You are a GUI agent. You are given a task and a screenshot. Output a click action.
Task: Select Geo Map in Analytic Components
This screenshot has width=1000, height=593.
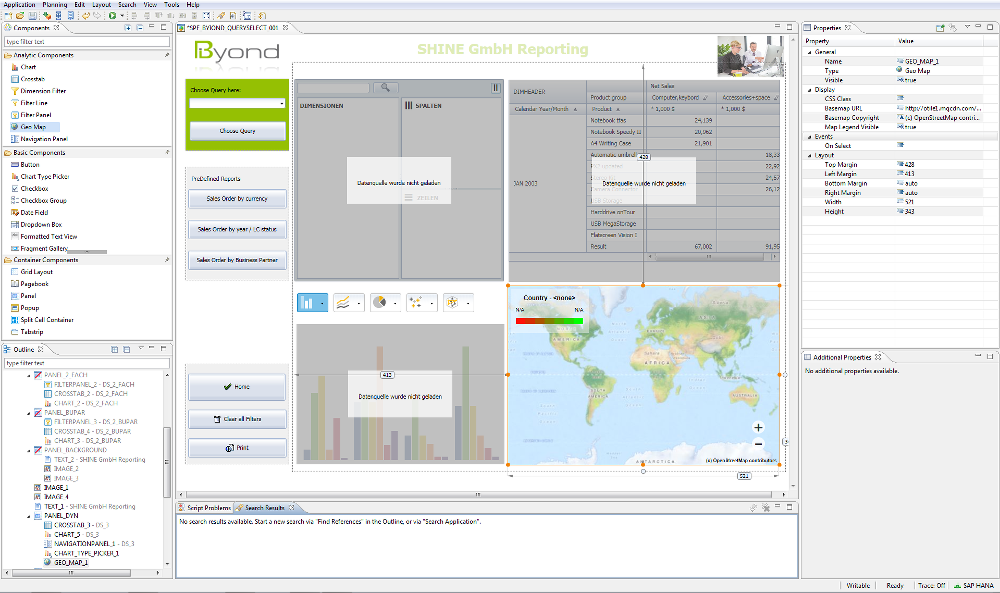tap(33, 127)
